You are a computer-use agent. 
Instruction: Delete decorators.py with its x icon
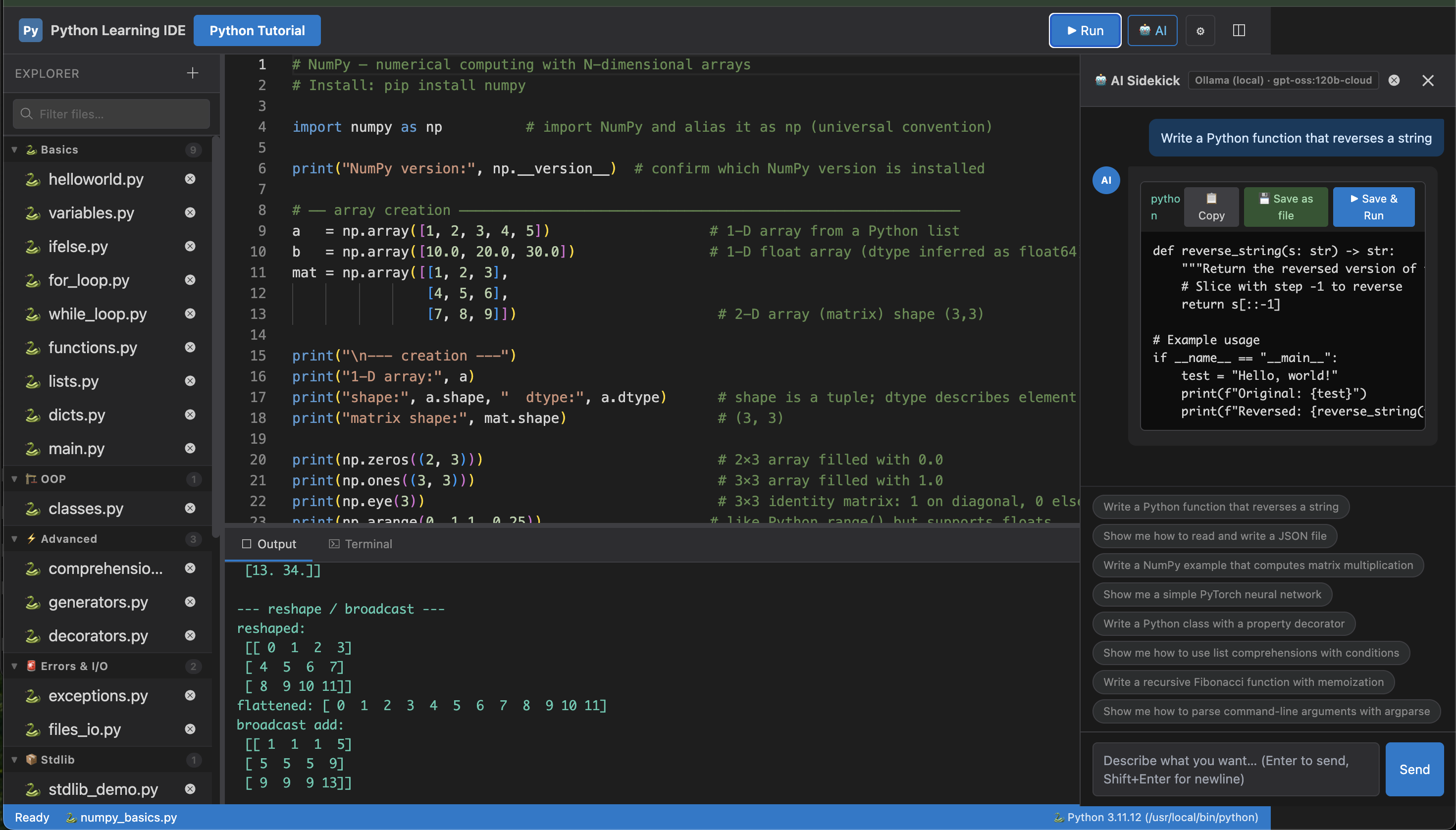coord(190,635)
